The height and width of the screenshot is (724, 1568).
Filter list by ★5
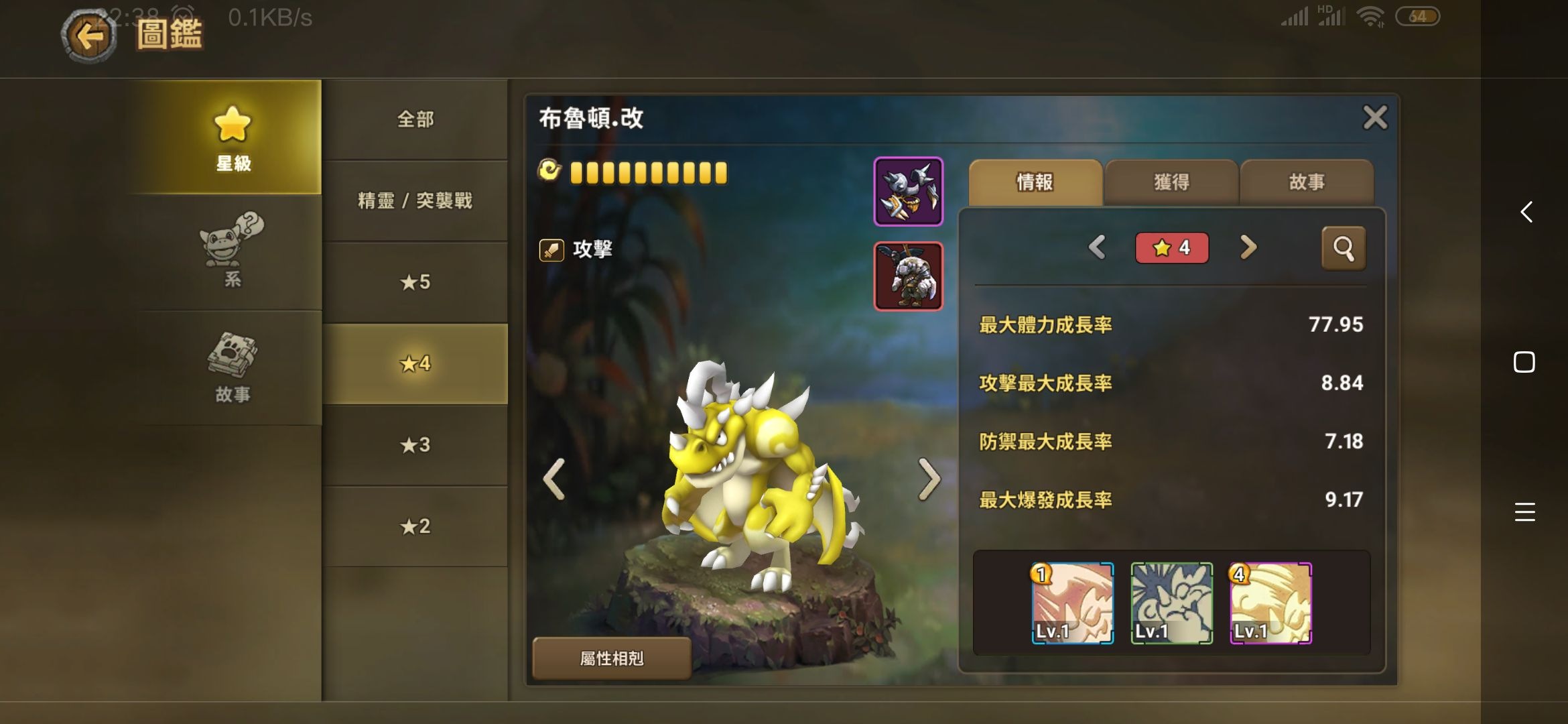pyautogui.click(x=415, y=282)
